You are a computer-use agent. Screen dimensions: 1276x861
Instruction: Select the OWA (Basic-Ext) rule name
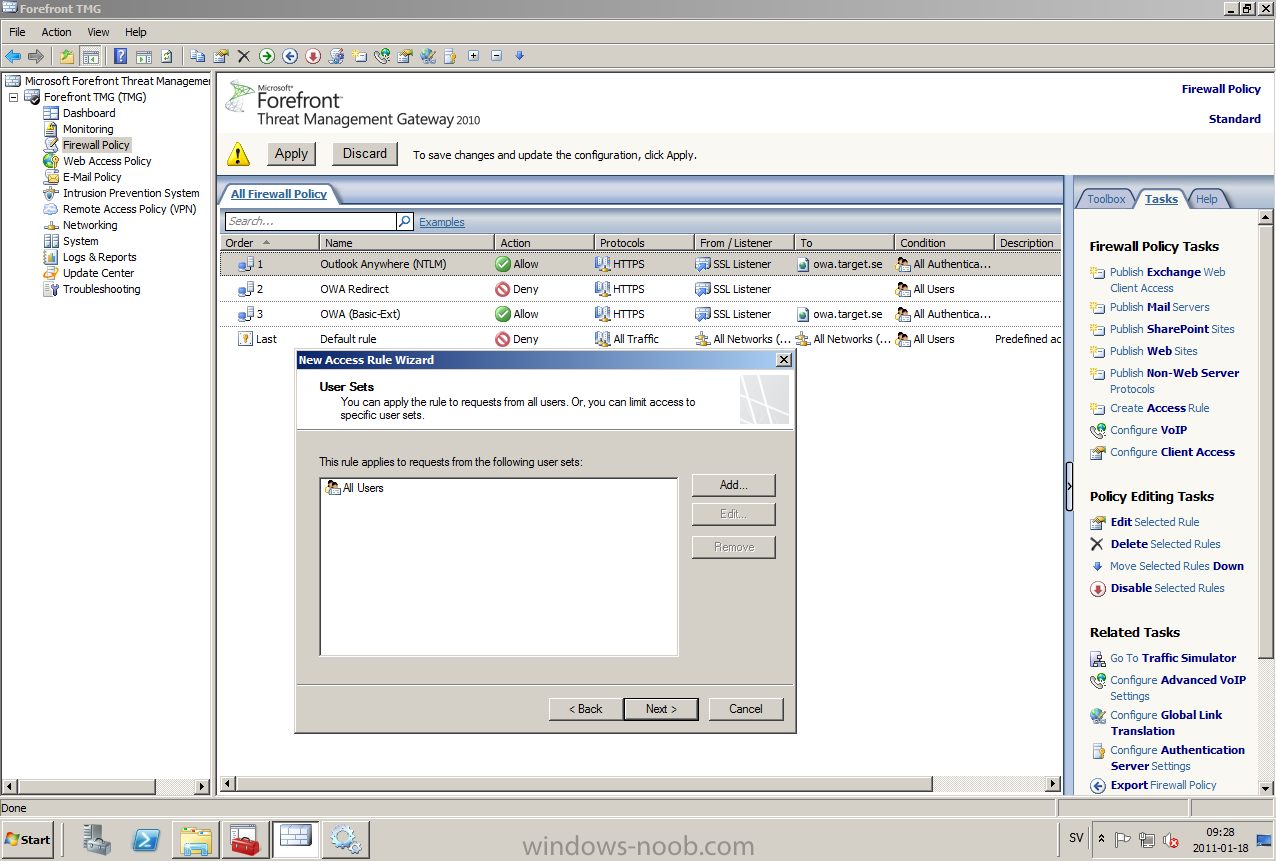pos(360,314)
